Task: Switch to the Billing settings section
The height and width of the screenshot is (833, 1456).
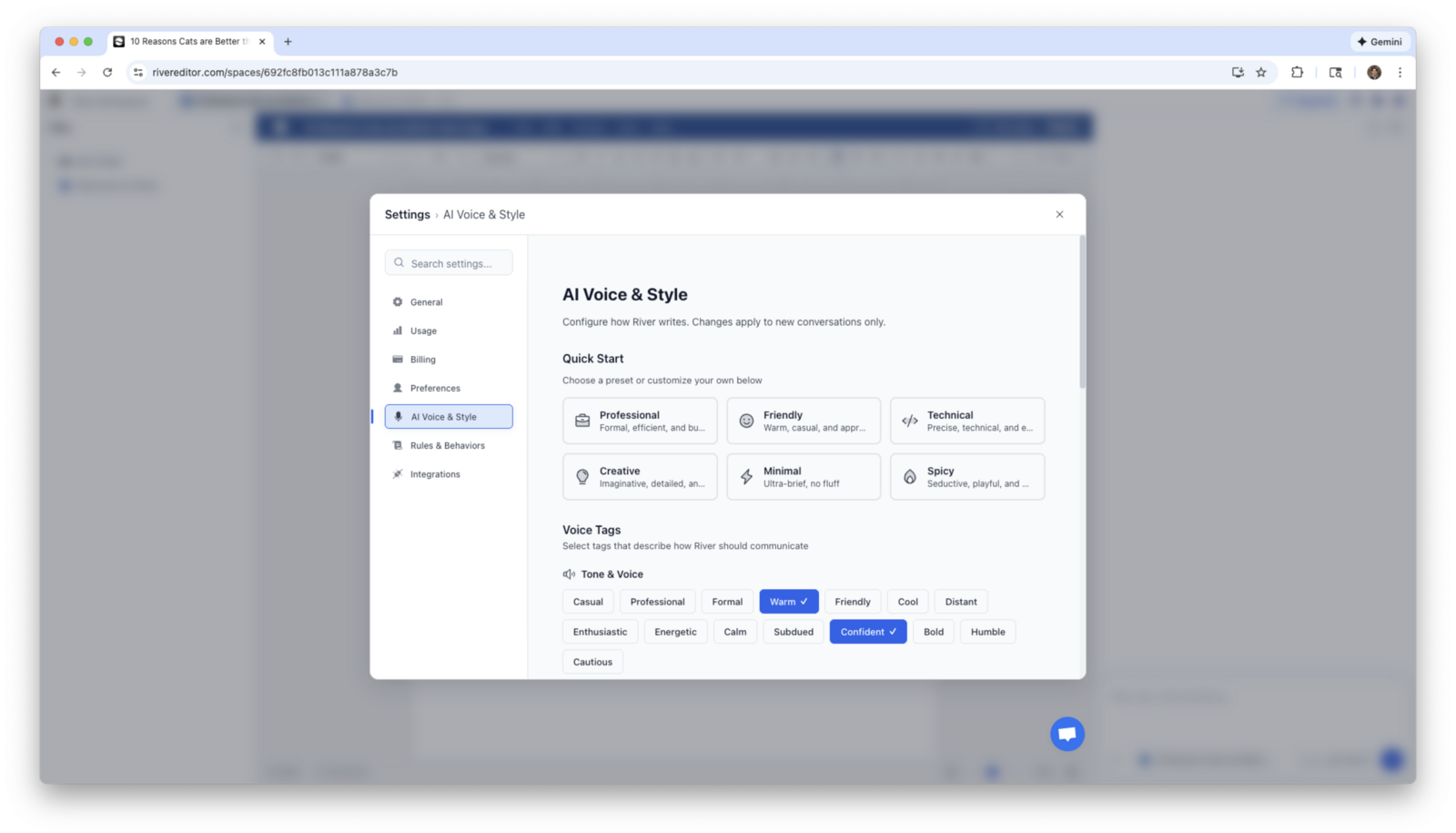Action: [423, 359]
